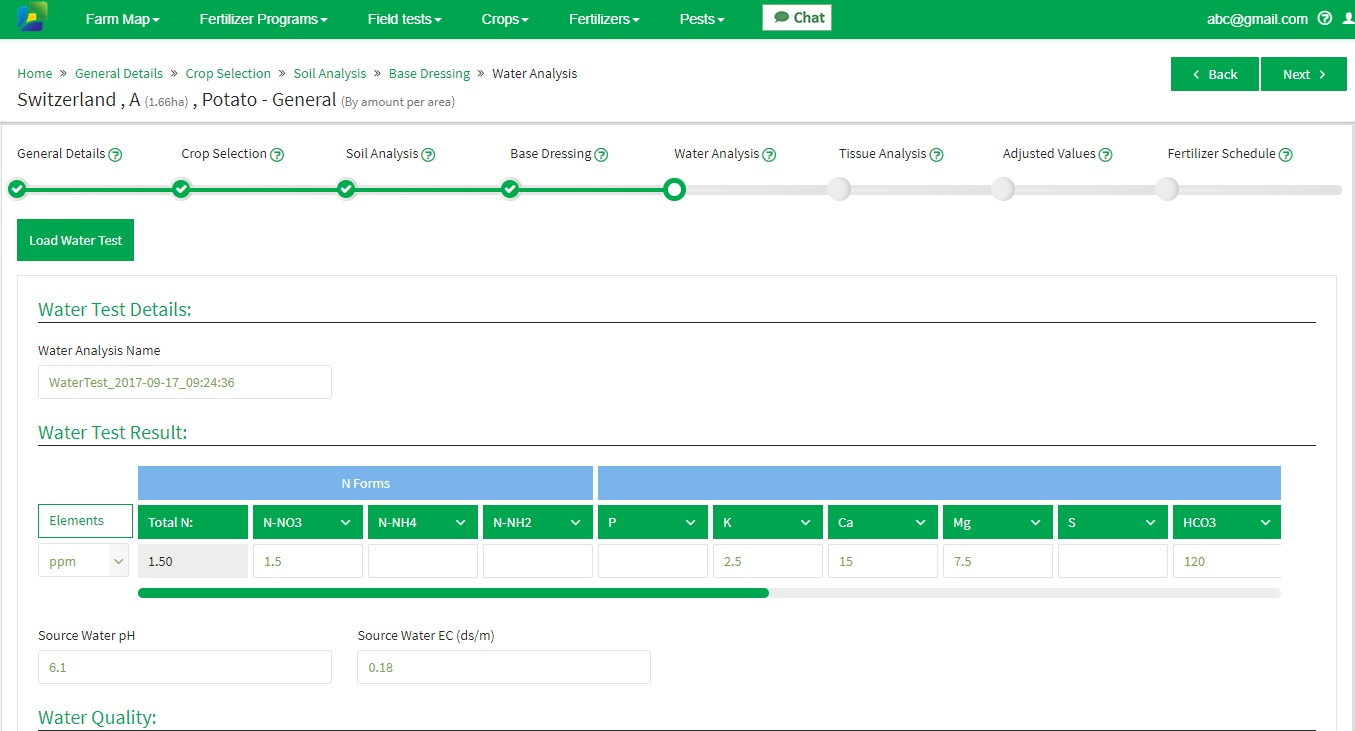Open the Fertilizers menu
The width and height of the screenshot is (1355, 731).
tap(604, 19)
